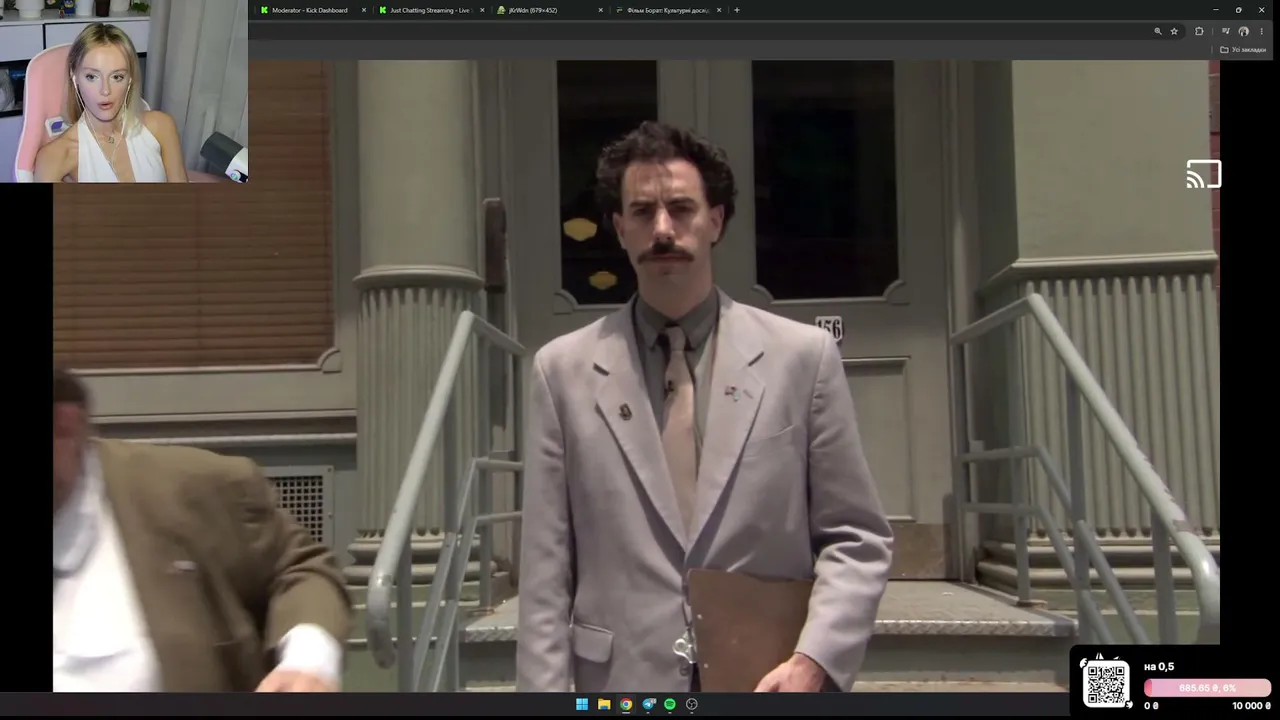The width and height of the screenshot is (1280, 720).
Task: Minimize the Chrome browser window
Action: pyautogui.click(x=1215, y=10)
